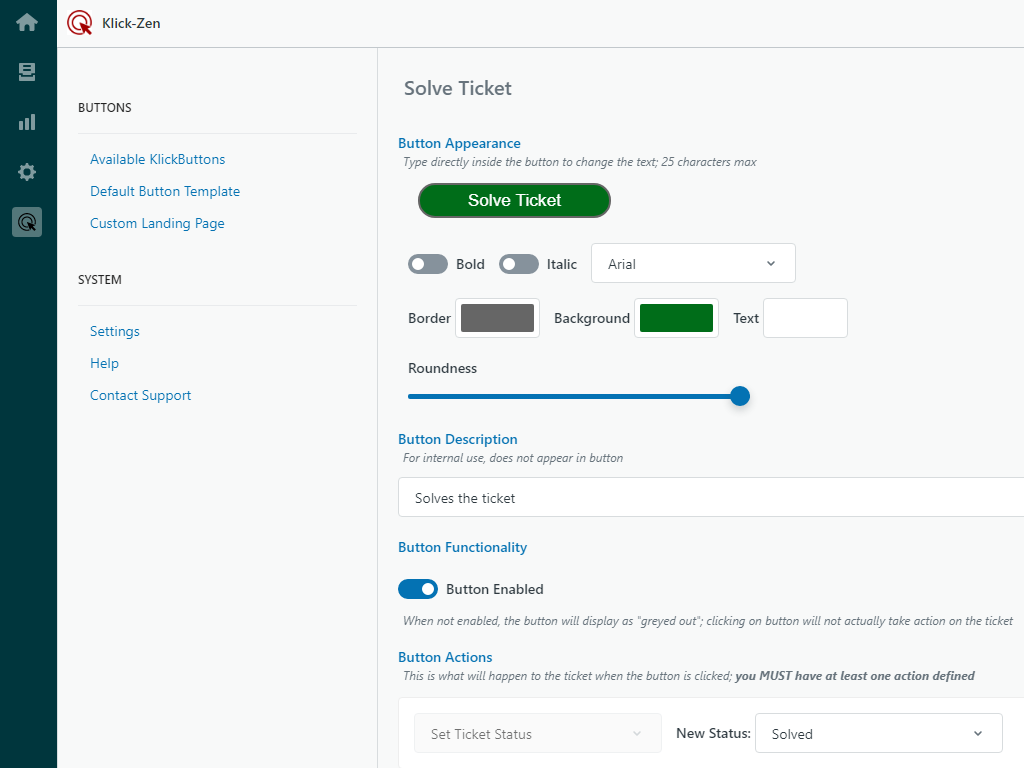Open the Admin gear icon
Screen dimensions: 1024x768
point(27,172)
